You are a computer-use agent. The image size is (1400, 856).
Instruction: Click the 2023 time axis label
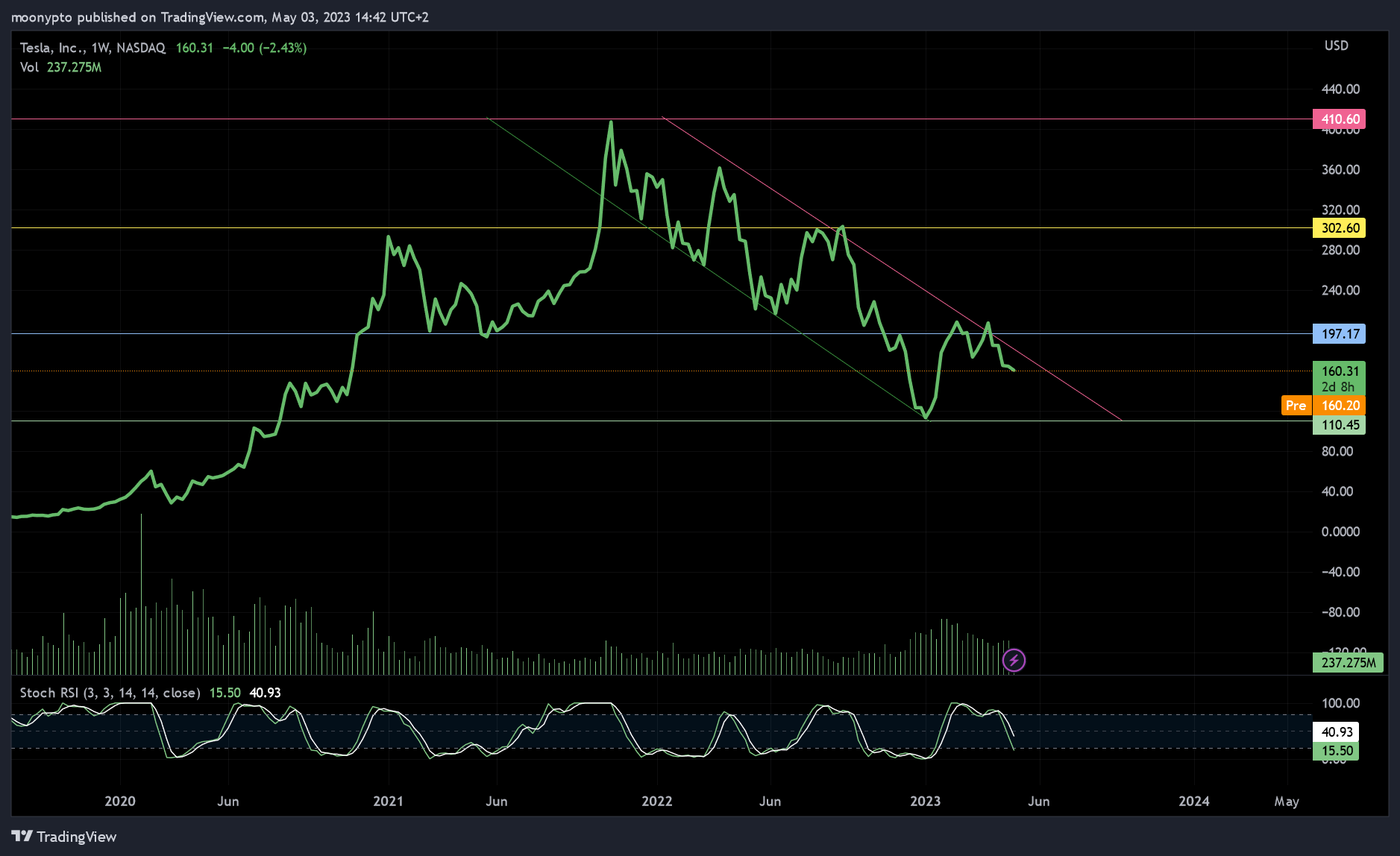point(926,801)
